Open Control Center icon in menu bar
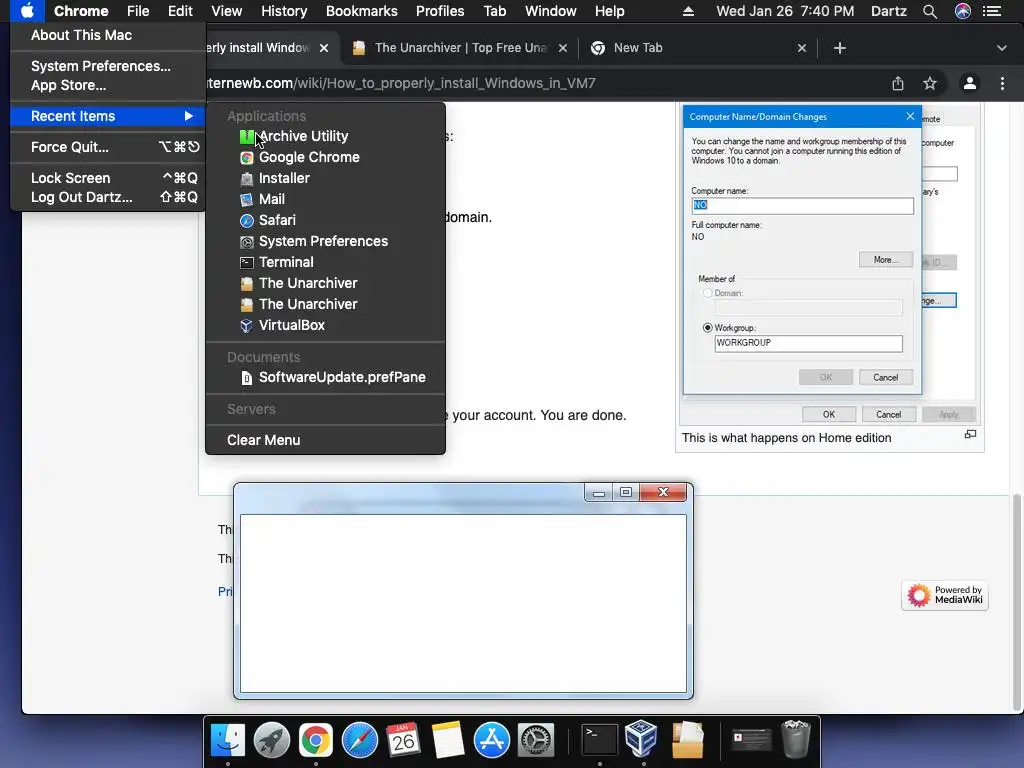Screen dimensions: 1024x768 pos(992,11)
